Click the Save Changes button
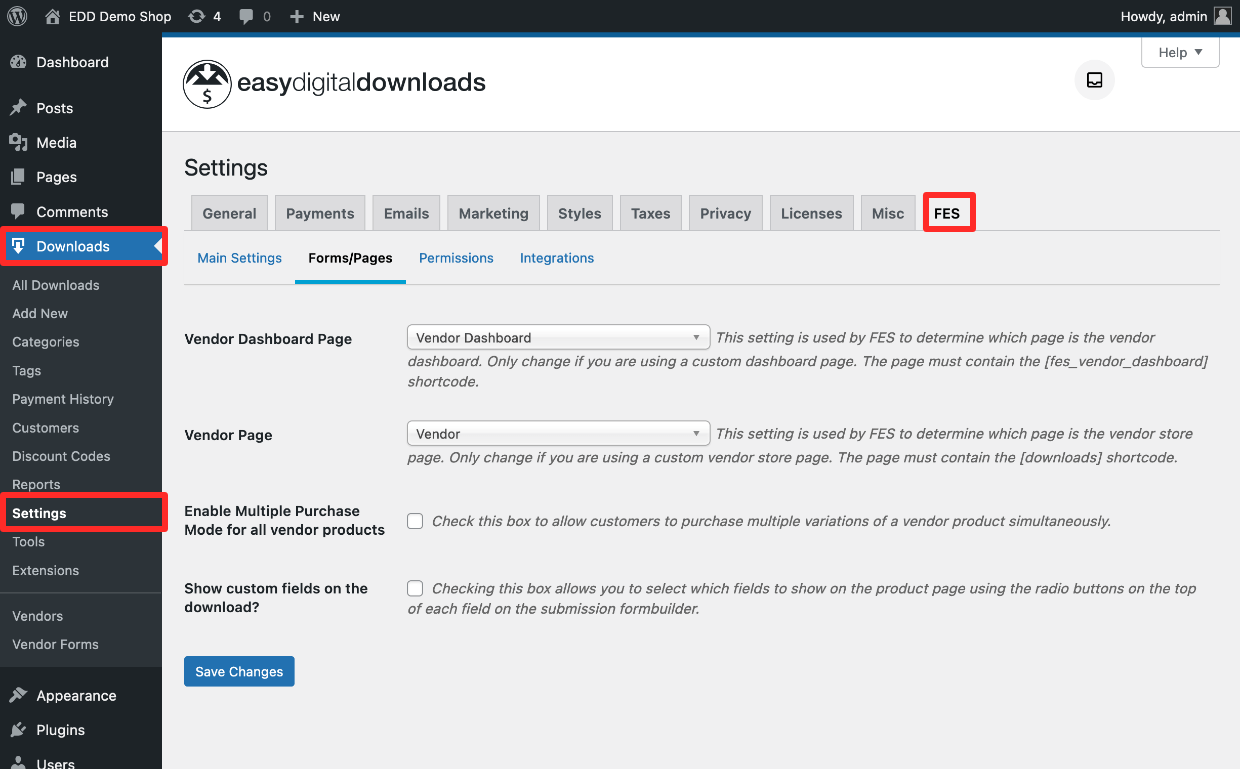 point(239,671)
